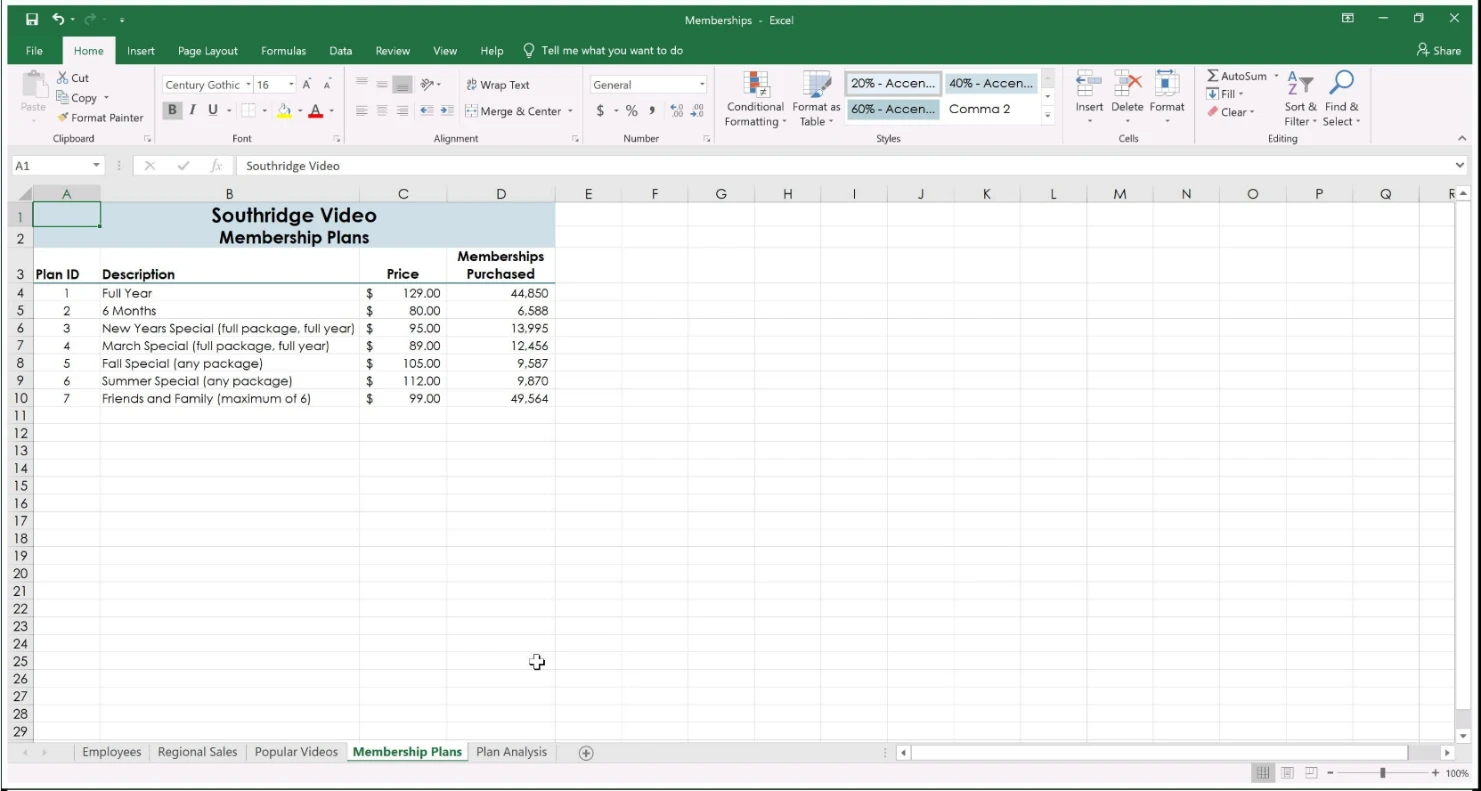The width and height of the screenshot is (1481, 791).
Task: Open the Page Layout ribbon tab
Action: [x=207, y=51]
